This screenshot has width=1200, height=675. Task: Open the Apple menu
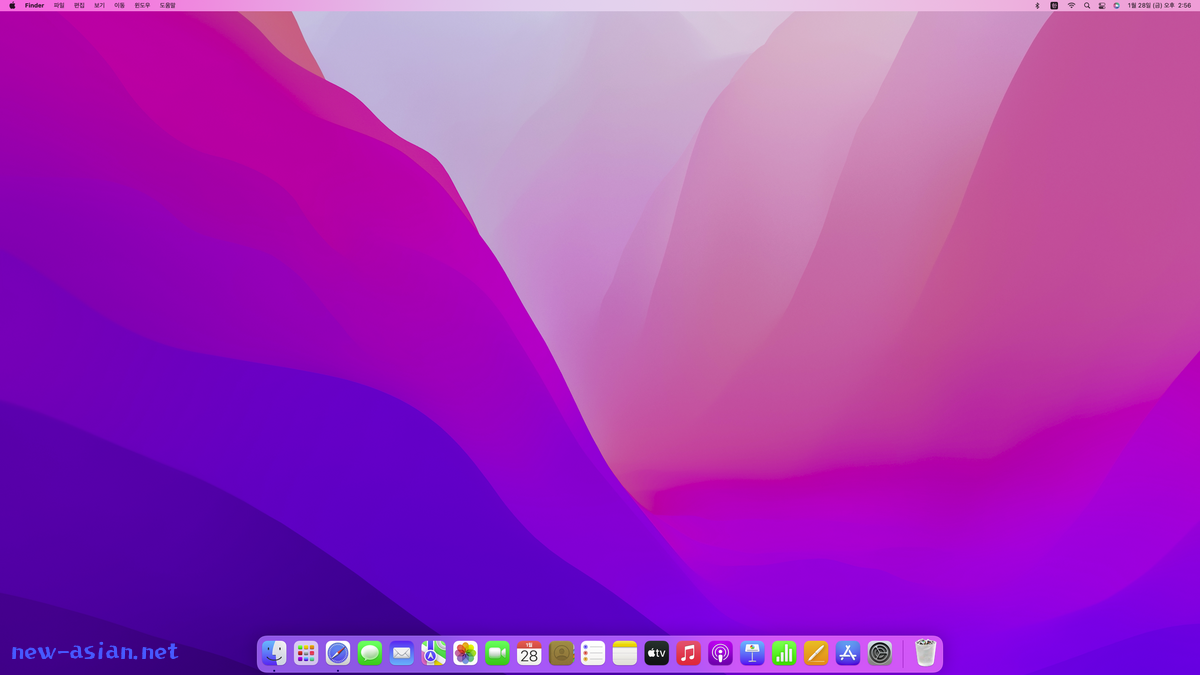(x=12, y=5)
